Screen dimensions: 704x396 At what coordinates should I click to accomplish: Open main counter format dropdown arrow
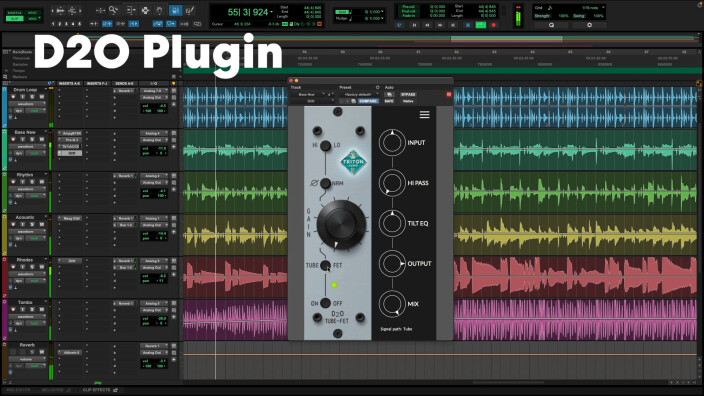click(x=272, y=12)
